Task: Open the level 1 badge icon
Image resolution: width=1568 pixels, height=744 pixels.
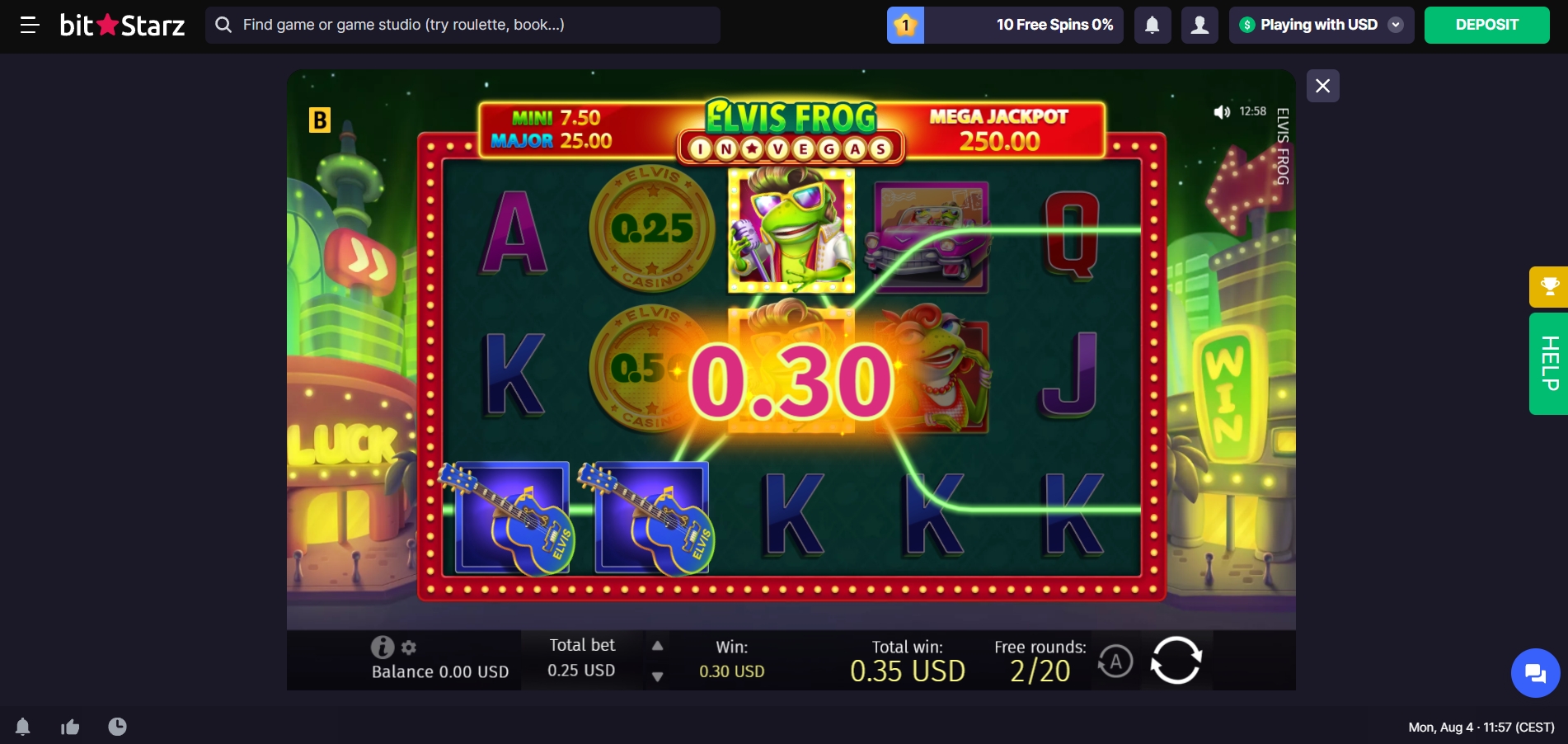Action: [x=905, y=25]
